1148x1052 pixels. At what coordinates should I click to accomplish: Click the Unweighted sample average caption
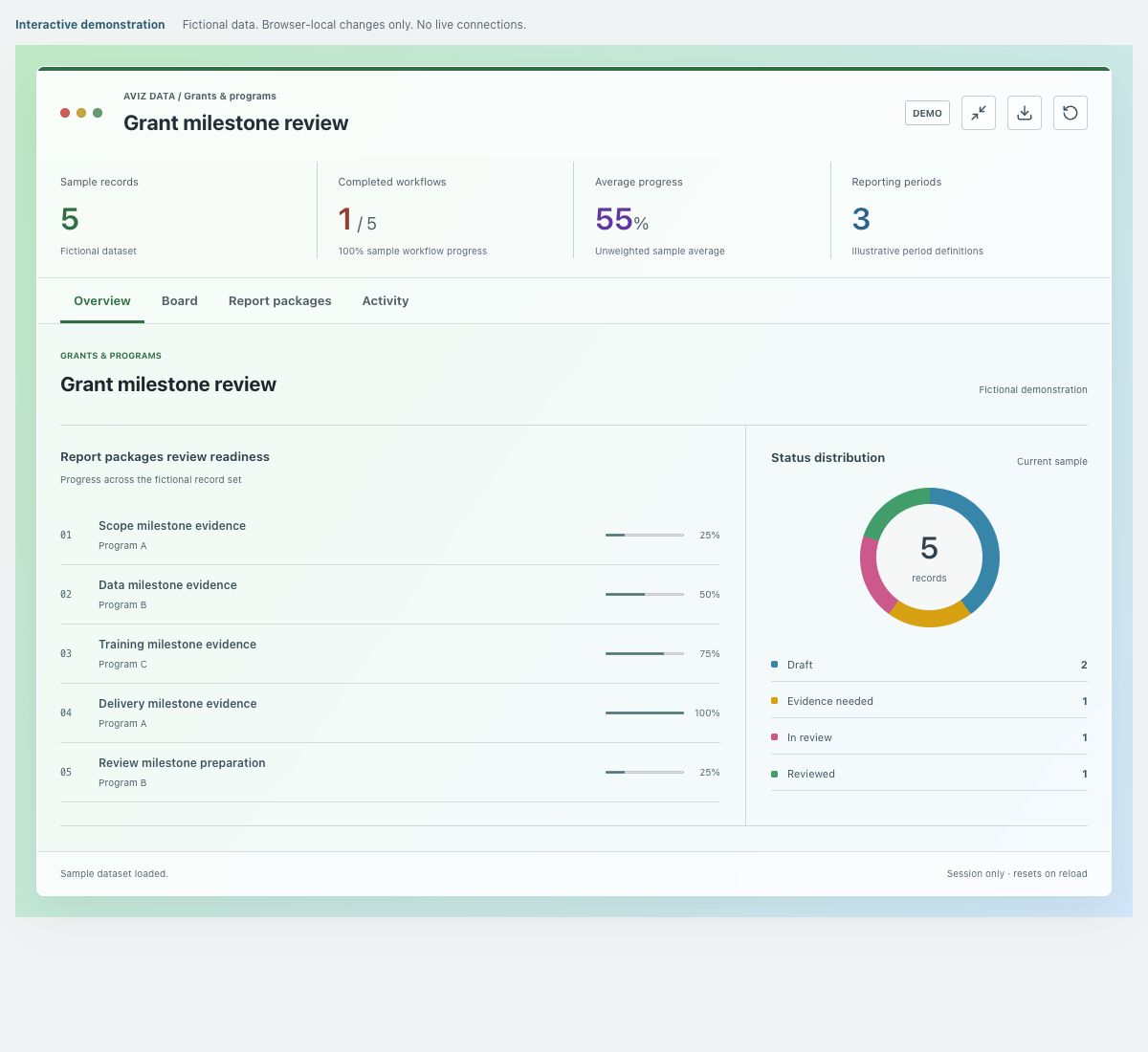pyautogui.click(x=660, y=251)
